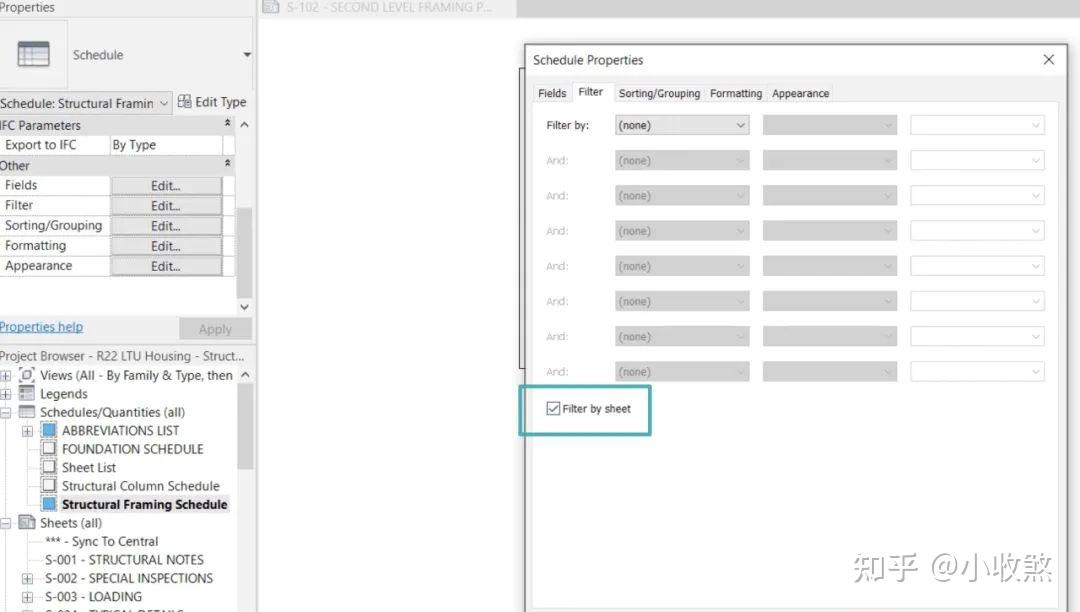The height and width of the screenshot is (612, 1080).
Task: Expand the ABBREVIATIONS LIST node
Action: 27,430
